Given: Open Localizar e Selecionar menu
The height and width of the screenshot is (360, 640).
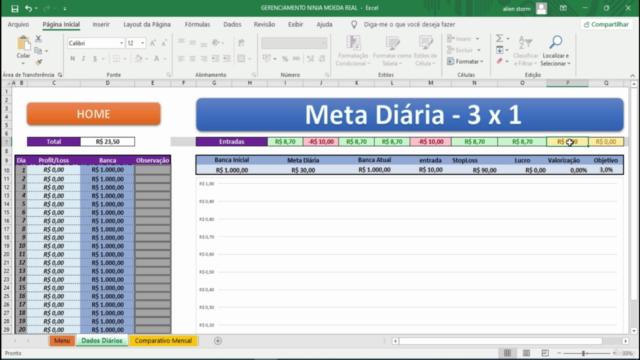Looking at the screenshot, I should 555,51.
